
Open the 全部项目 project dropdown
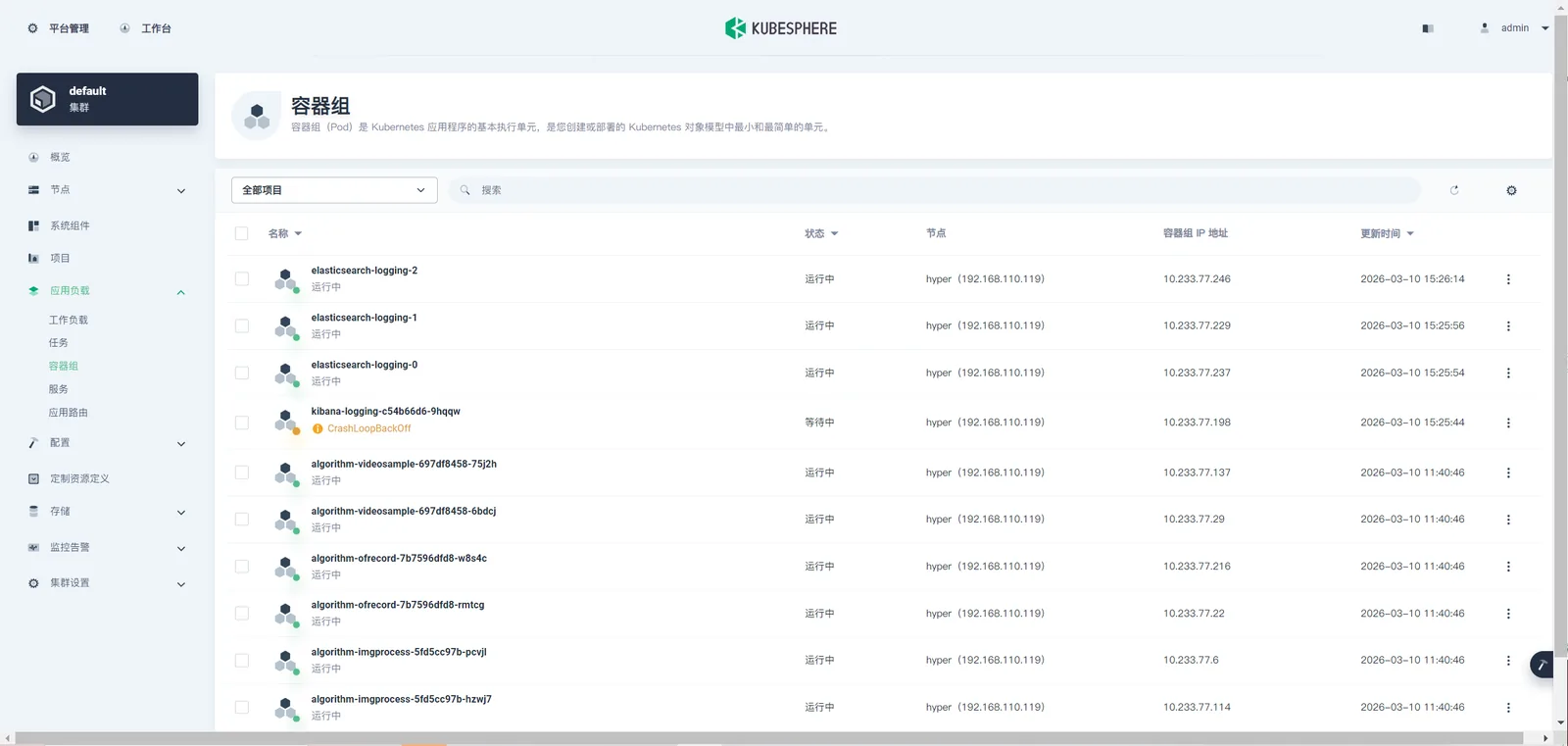pos(334,190)
